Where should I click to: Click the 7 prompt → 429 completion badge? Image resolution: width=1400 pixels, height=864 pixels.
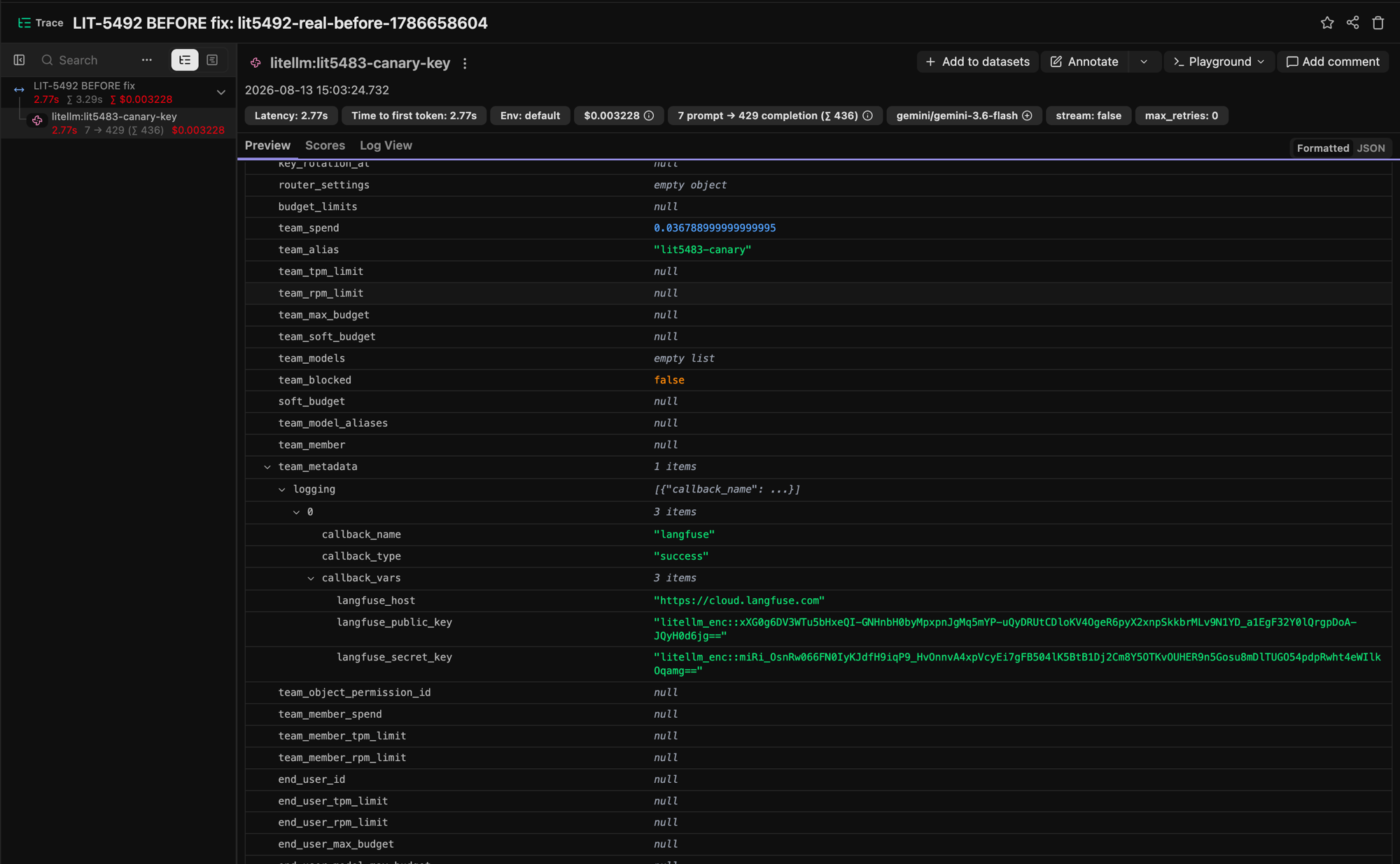click(775, 115)
